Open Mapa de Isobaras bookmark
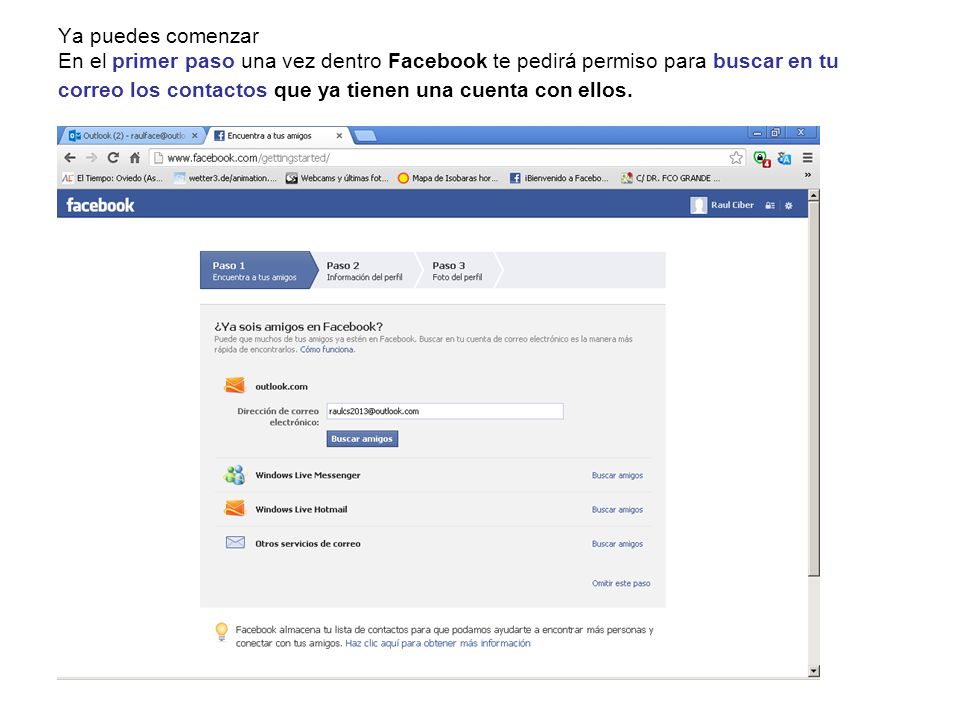This screenshot has height=720, width=960. click(448, 178)
